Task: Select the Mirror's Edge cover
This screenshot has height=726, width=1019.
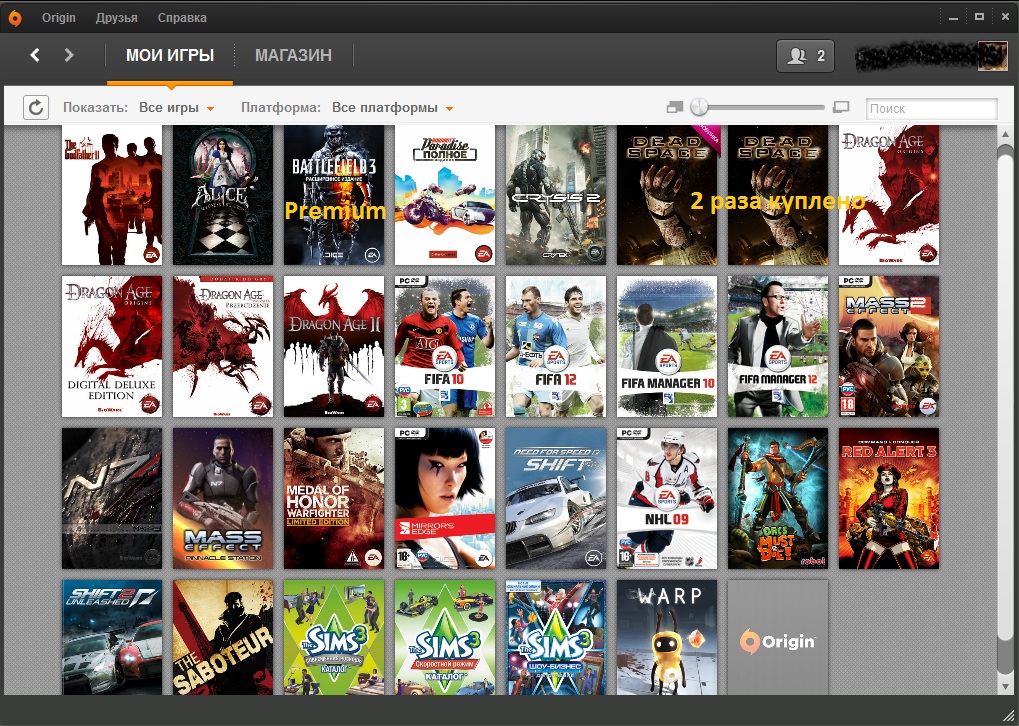Action: [x=445, y=499]
